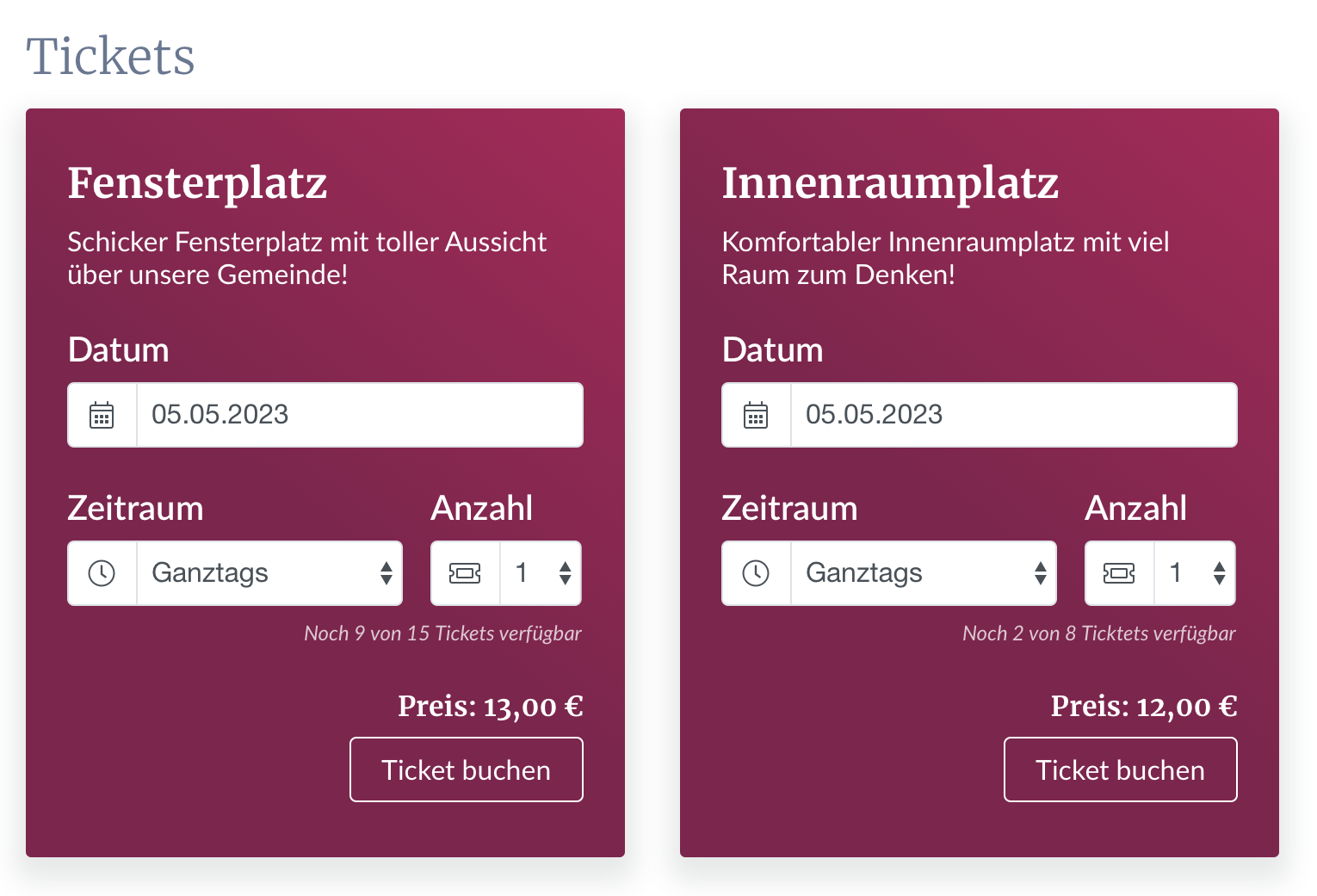Click the Innenraumplatz card heading
This screenshot has width=1317, height=896.
point(890,183)
